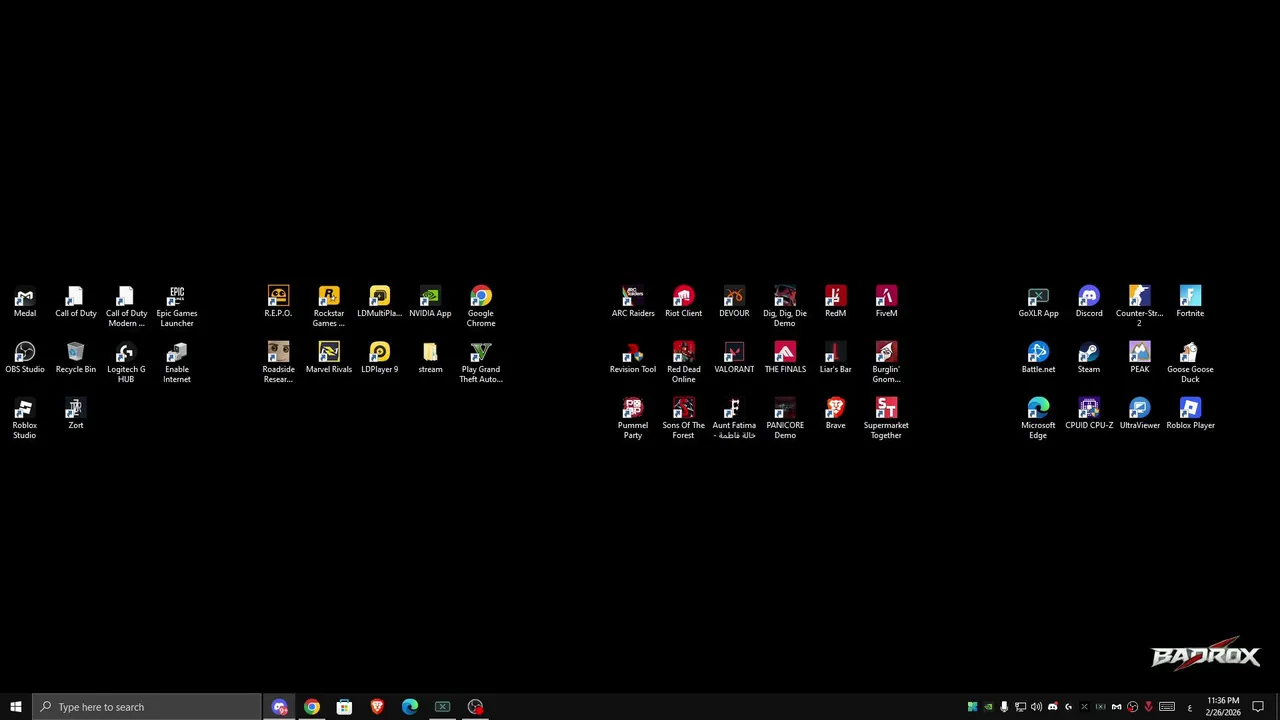The height and width of the screenshot is (720, 1280).
Task: Select the Sons Of The Forest icon
Action: [684, 419]
